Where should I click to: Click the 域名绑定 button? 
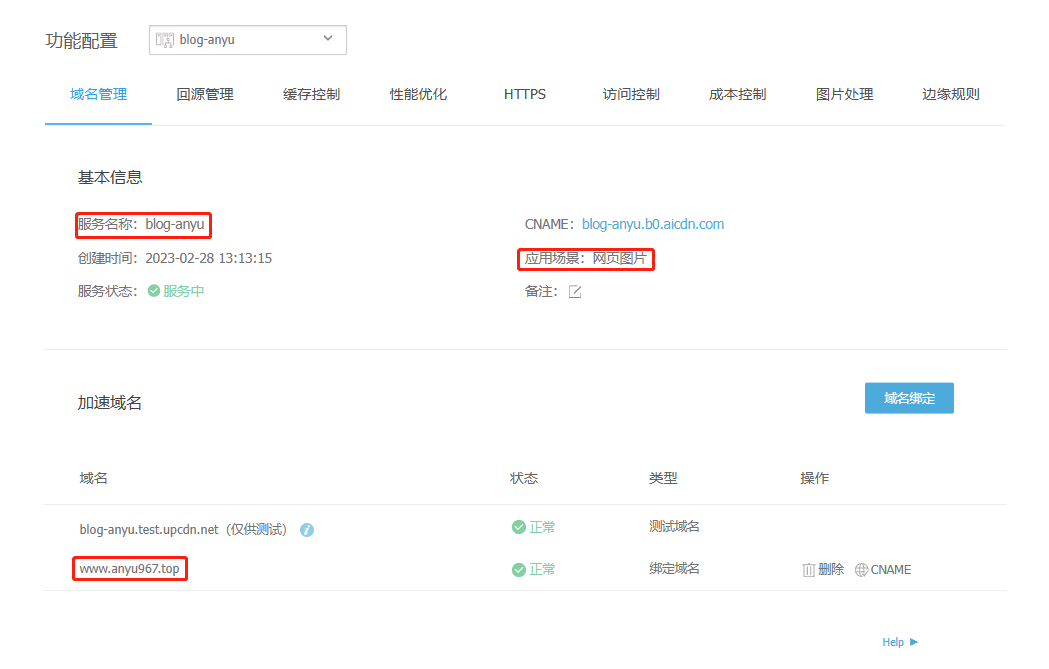pos(909,398)
